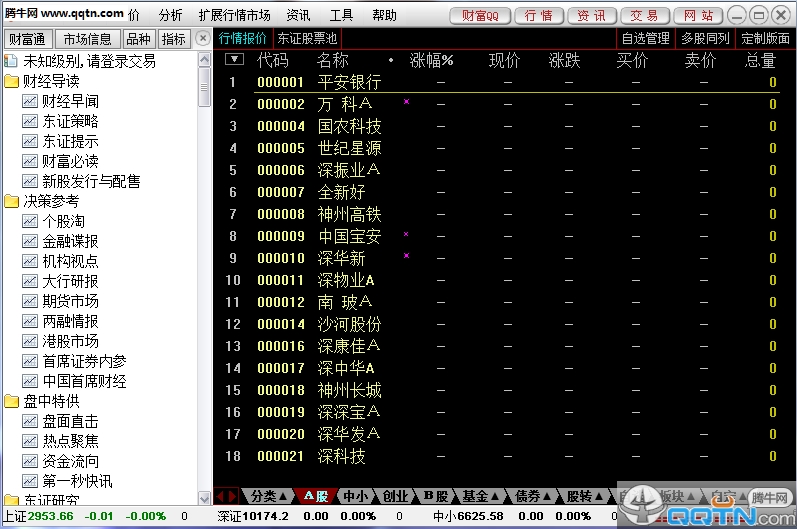Switch to the 创业 tab
Viewport: 797px width, 529px height.
point(395,496)
